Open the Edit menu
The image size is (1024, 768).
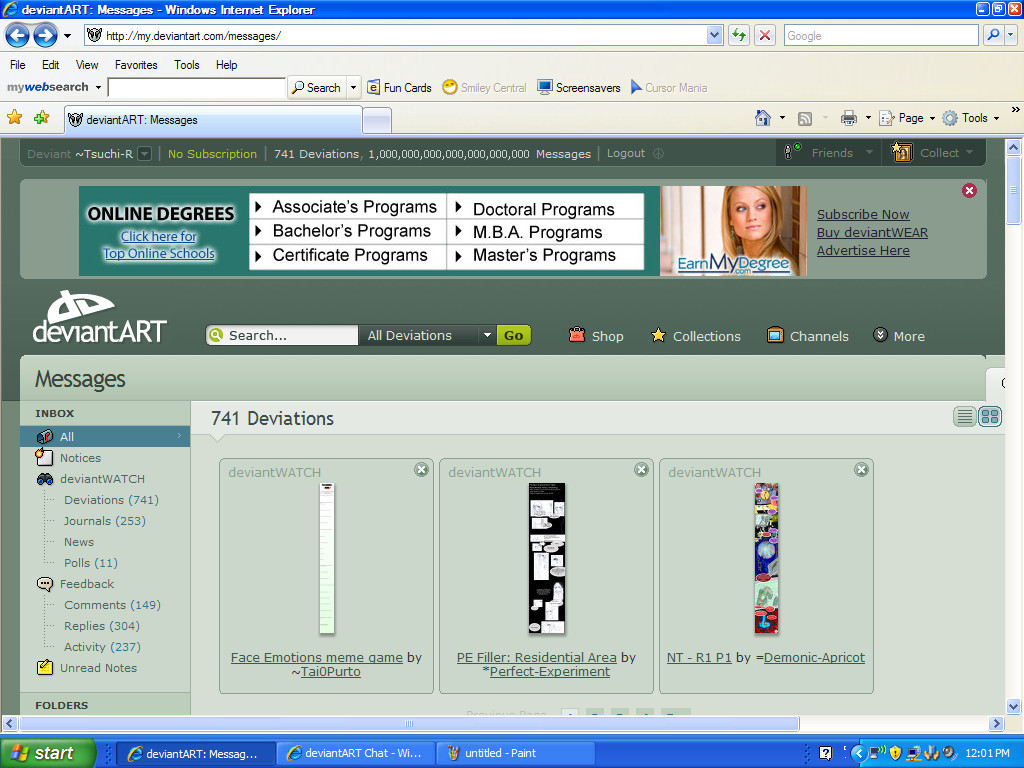click(50, 65)
